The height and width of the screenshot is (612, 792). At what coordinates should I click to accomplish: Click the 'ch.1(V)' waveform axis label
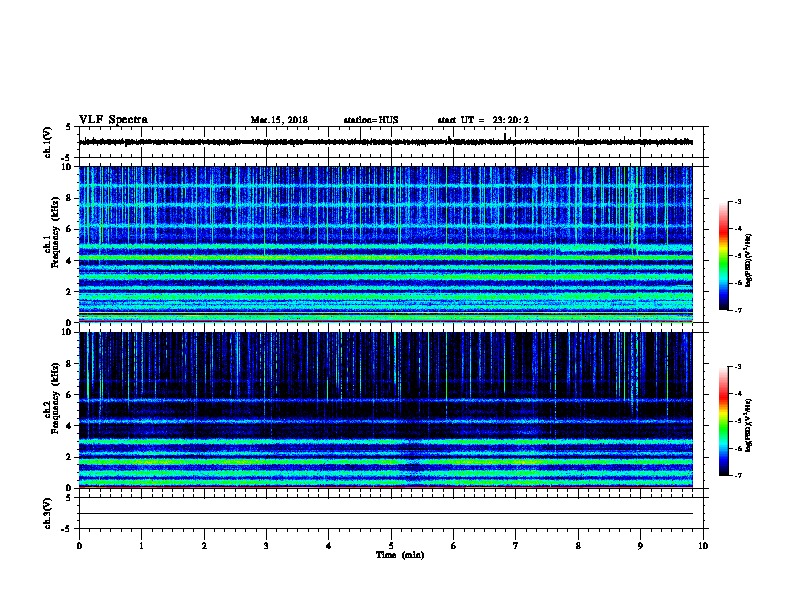[47, 142]
